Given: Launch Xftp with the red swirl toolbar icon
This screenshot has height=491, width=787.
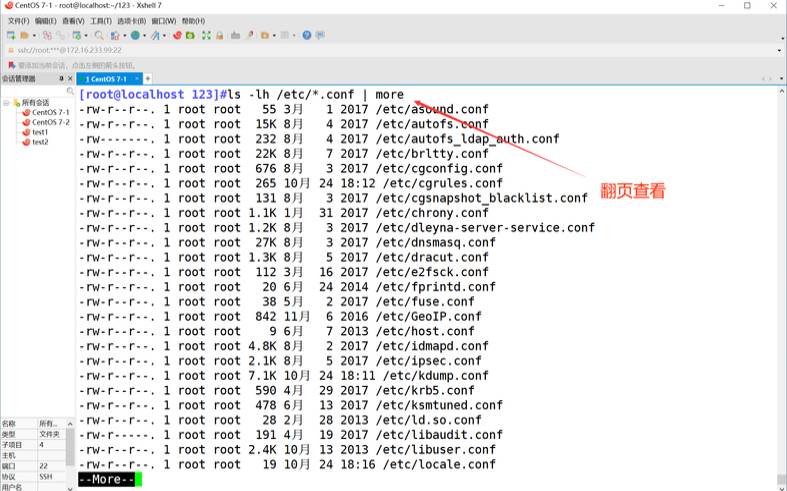Looking at the screenshot, I should click(x=177, y=35).
